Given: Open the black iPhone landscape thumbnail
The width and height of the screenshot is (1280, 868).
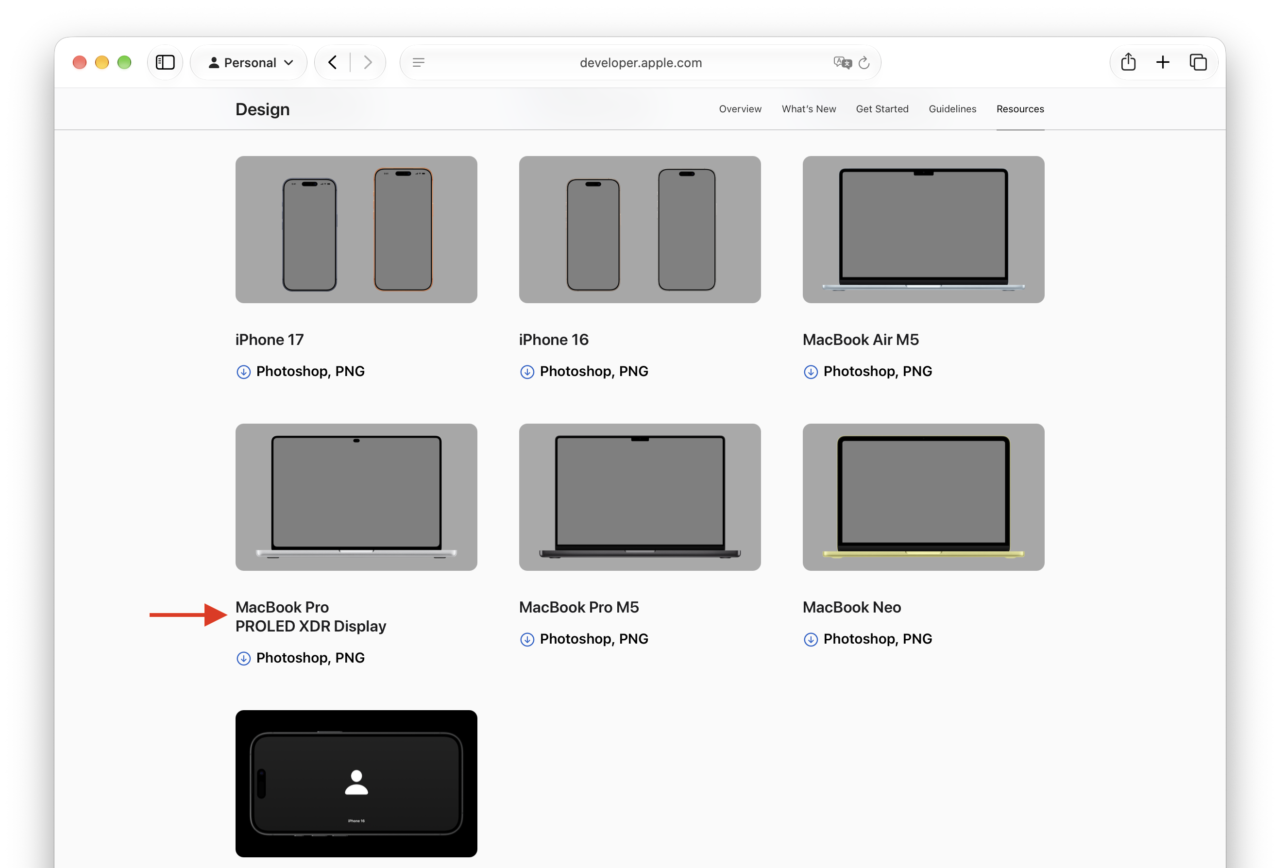Looking at the screenshot, I should tap(356, 784).
